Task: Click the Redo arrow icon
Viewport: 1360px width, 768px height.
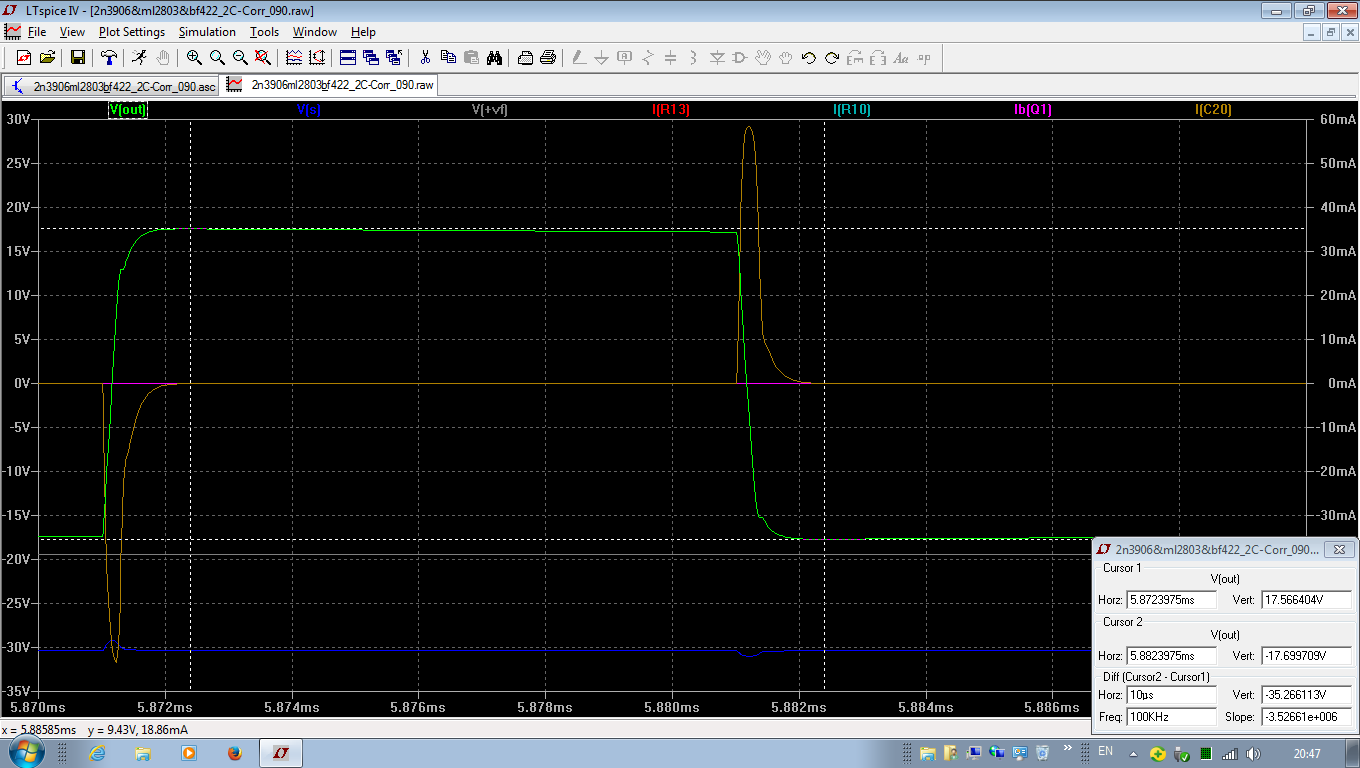Action: [x=832, y=58]
